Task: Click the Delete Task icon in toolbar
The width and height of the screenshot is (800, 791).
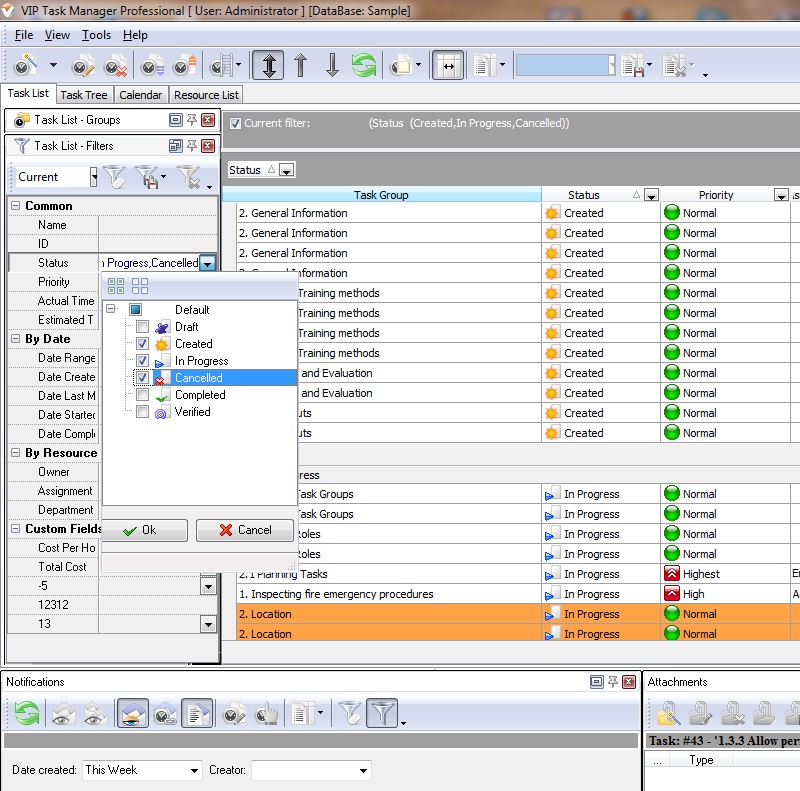Action: pyautogui.click(x=115, y=66)
